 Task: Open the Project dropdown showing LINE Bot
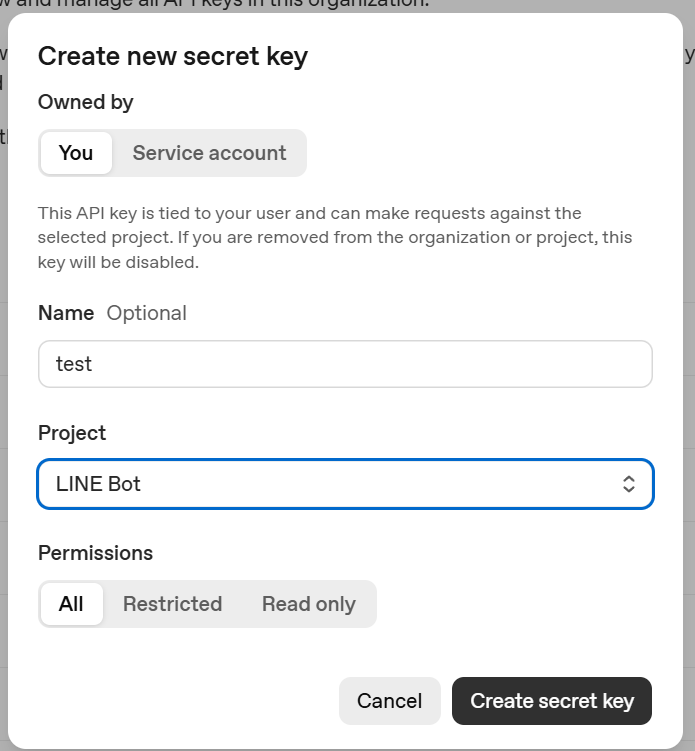point(345,484)
